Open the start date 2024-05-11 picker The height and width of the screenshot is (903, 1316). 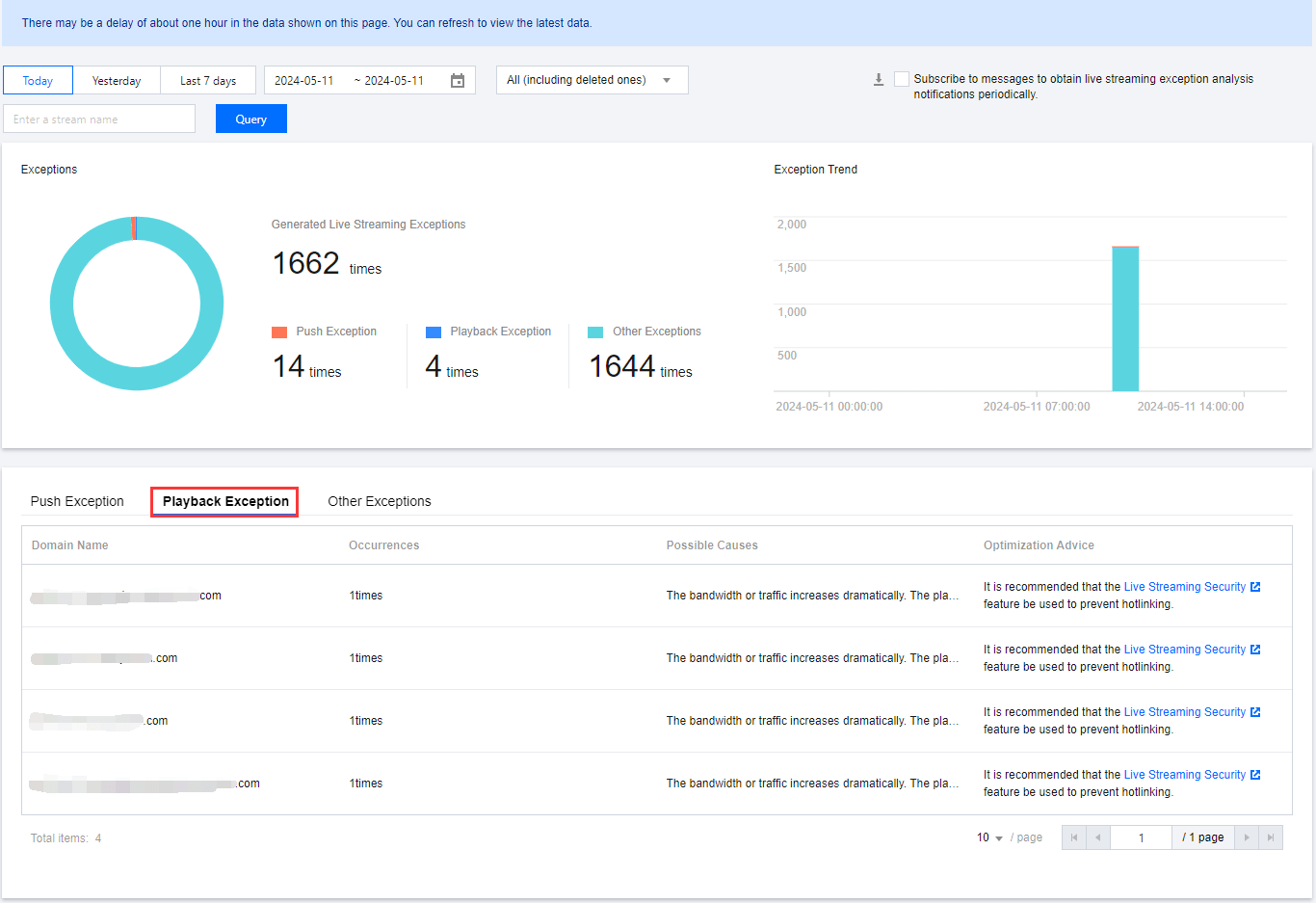pyautogui.click(x=304, y=81)
